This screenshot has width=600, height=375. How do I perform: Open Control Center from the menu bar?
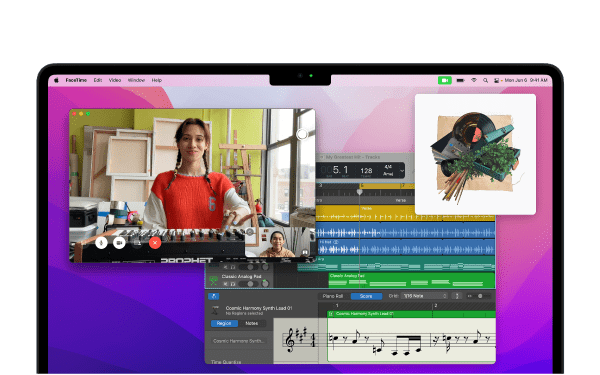(496, 80)
